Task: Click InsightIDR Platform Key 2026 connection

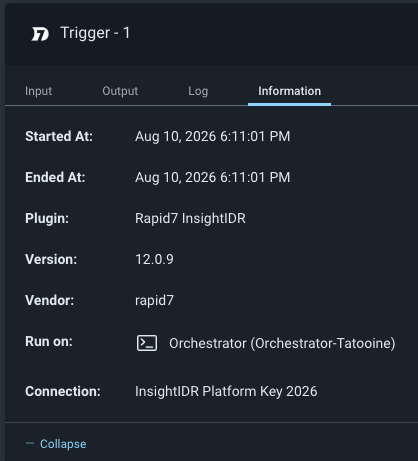Action: tap(226, 391)
